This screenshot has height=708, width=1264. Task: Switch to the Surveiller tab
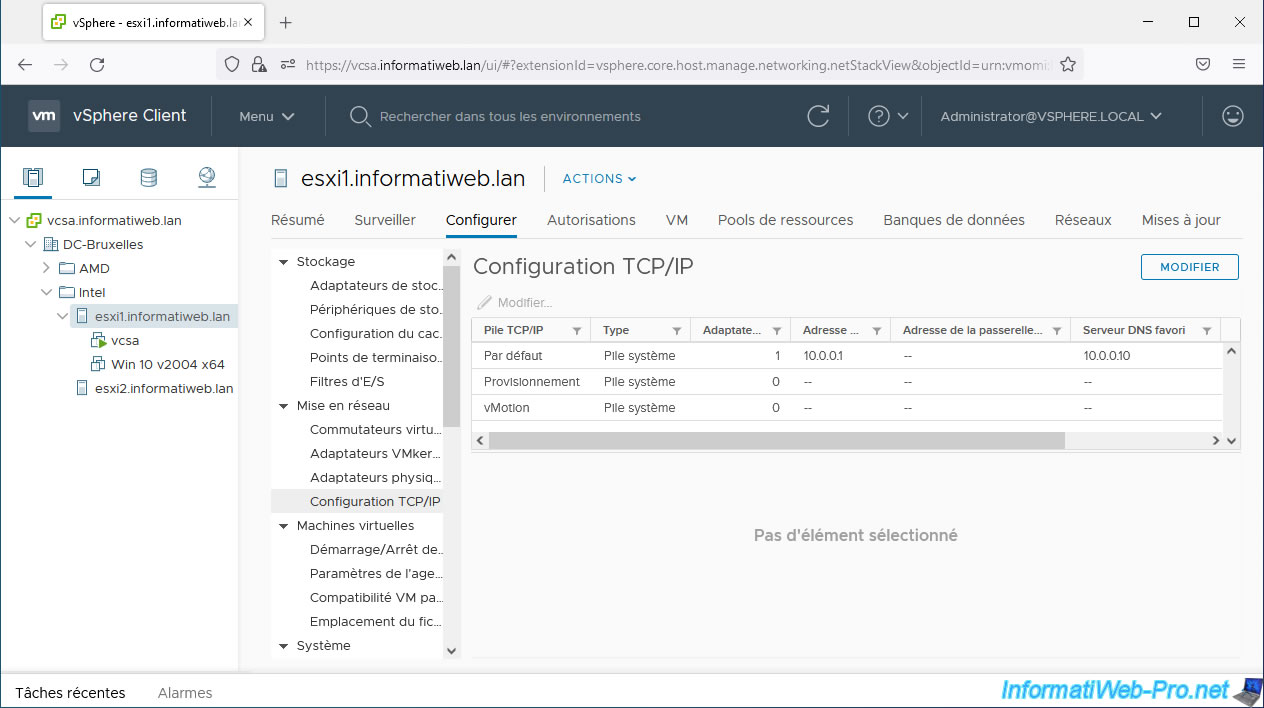pyautogui.click(x=385, y=220)
